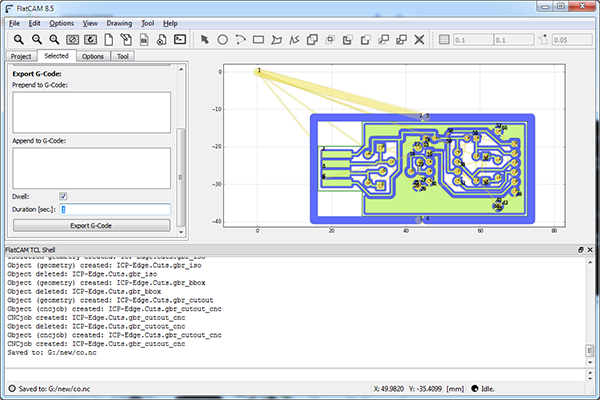The image size is (600, 400).
Task: Select the Add Arc tool
Action: point(240,39)
